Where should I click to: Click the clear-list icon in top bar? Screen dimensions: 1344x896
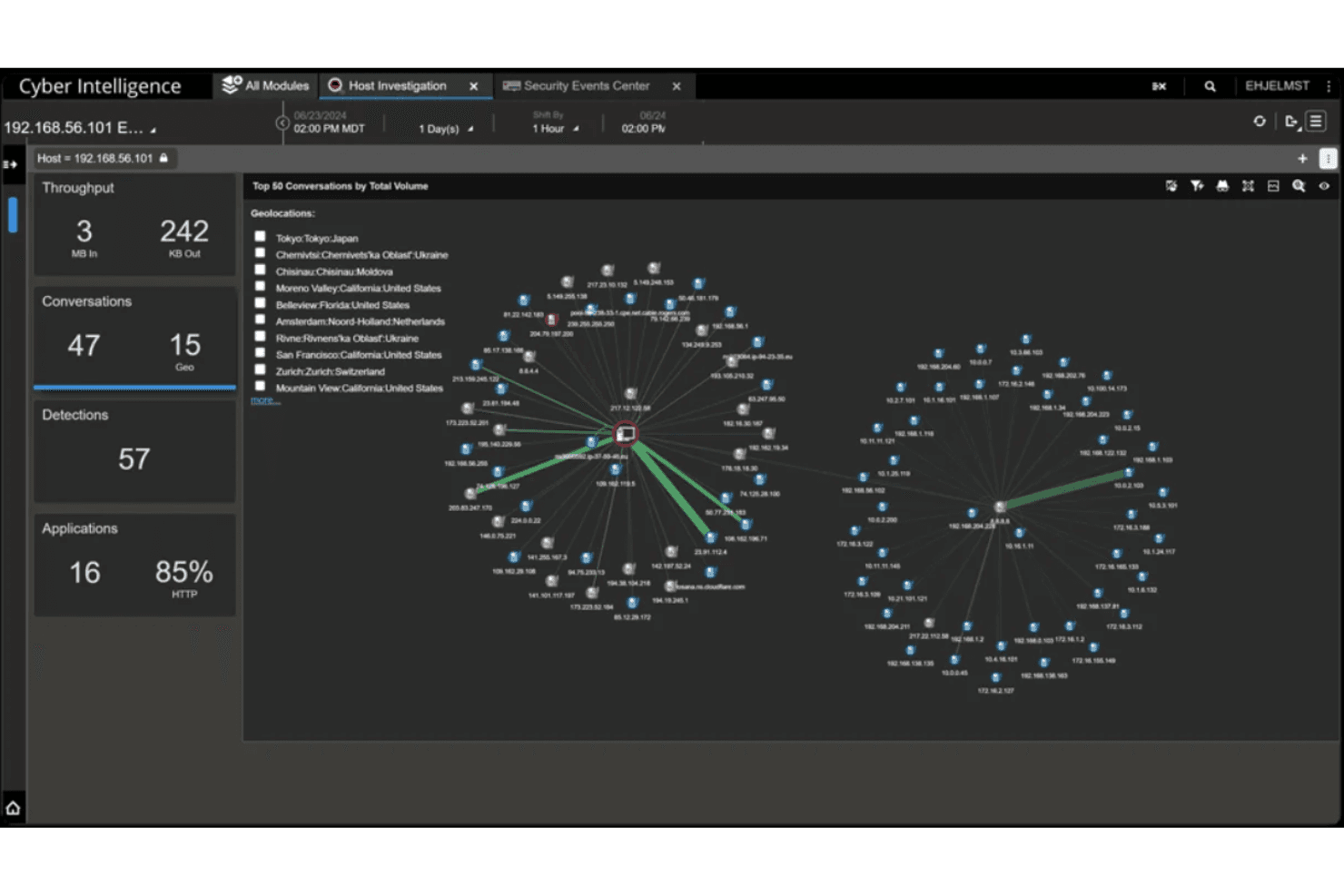pos(1159,86)
